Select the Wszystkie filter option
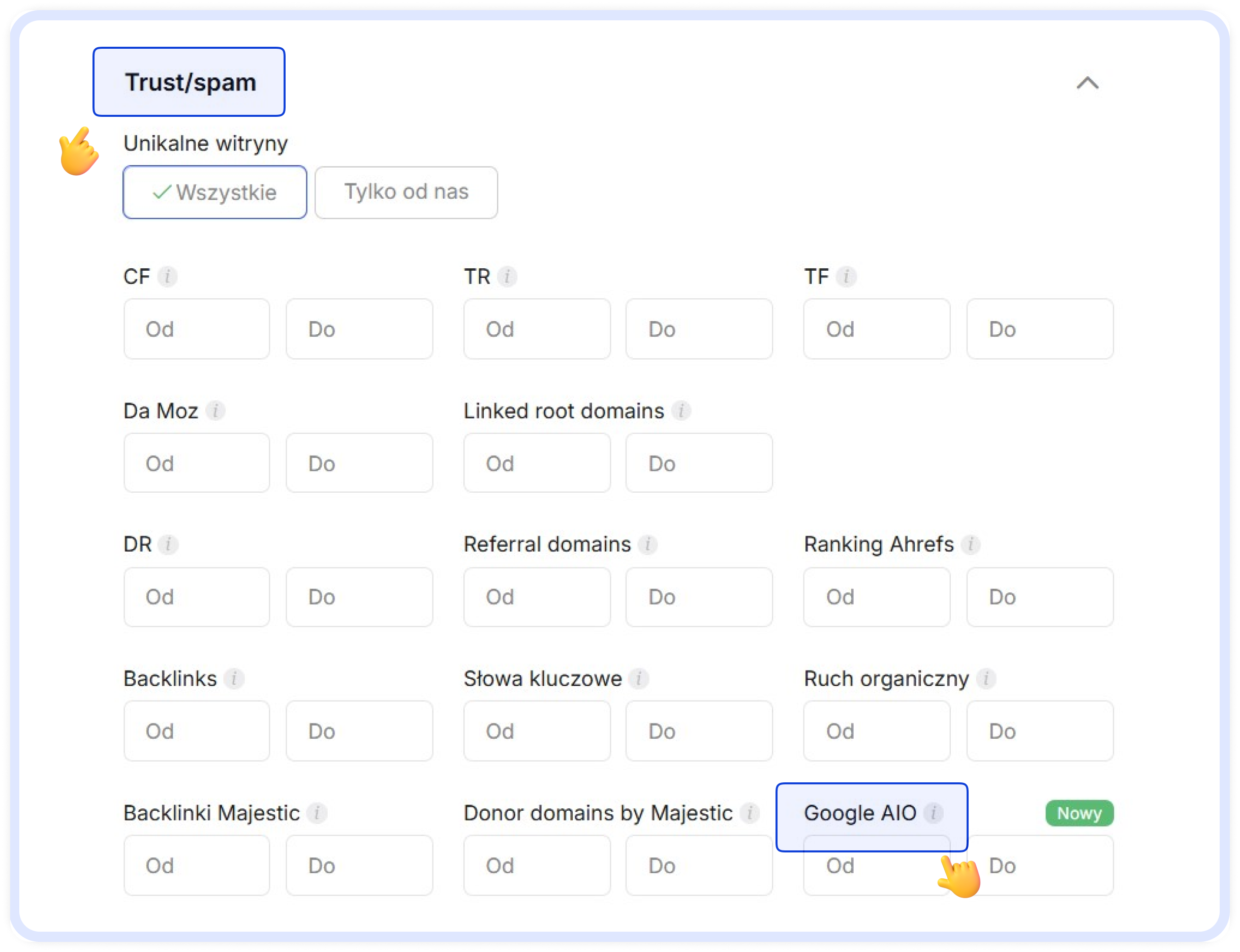Viewport: 1240px width, 952px height. 214,192
